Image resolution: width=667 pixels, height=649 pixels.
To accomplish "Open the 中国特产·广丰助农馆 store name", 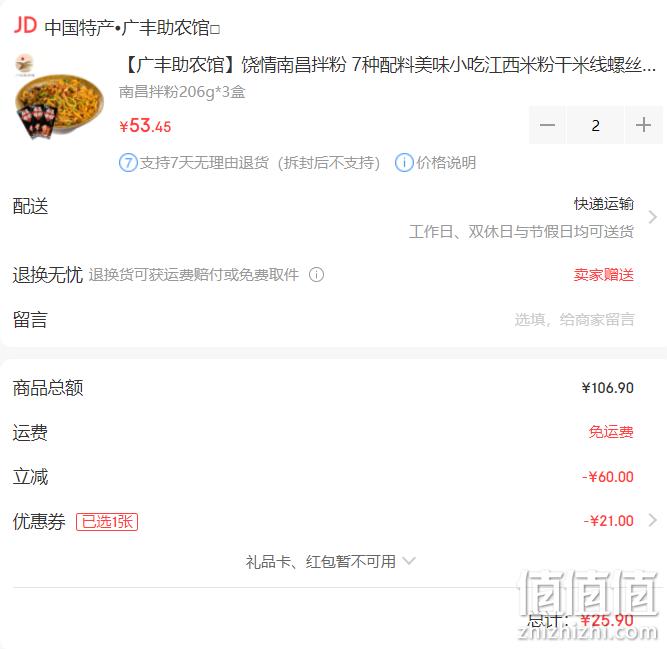I will tap(127, 28).
